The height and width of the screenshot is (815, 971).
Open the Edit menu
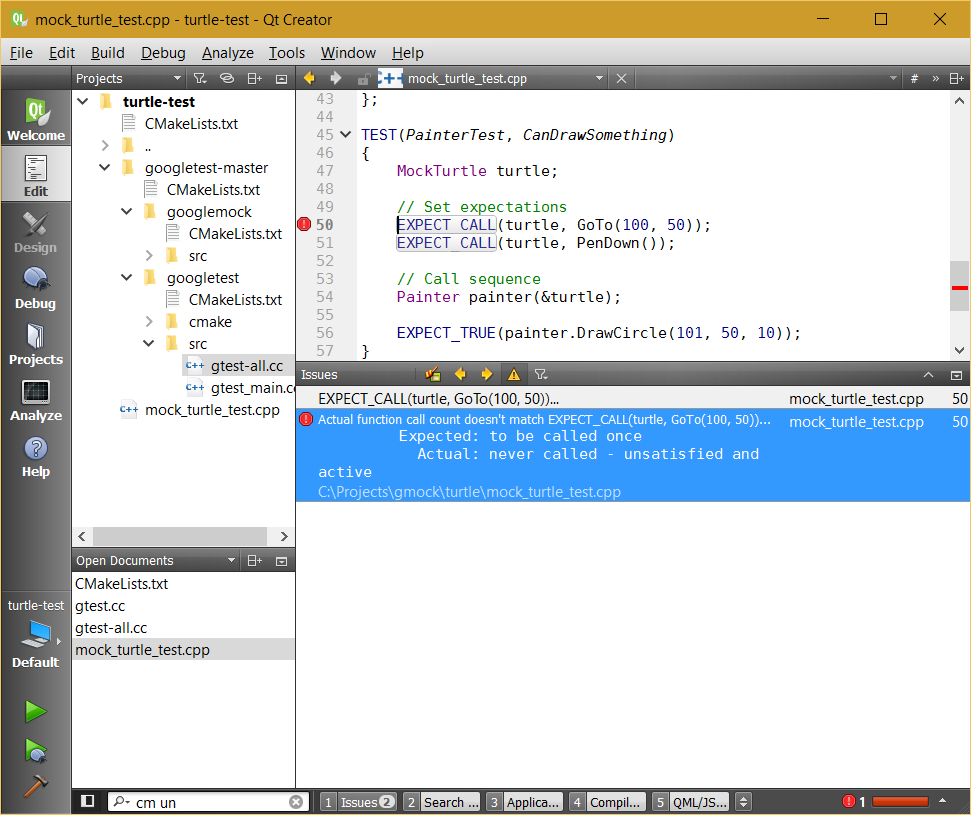point(61,53)
